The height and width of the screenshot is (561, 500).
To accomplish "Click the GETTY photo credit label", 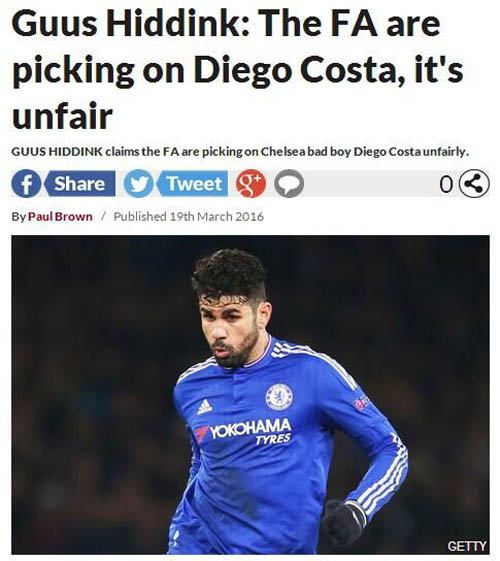I will click(x=467, y=546).
